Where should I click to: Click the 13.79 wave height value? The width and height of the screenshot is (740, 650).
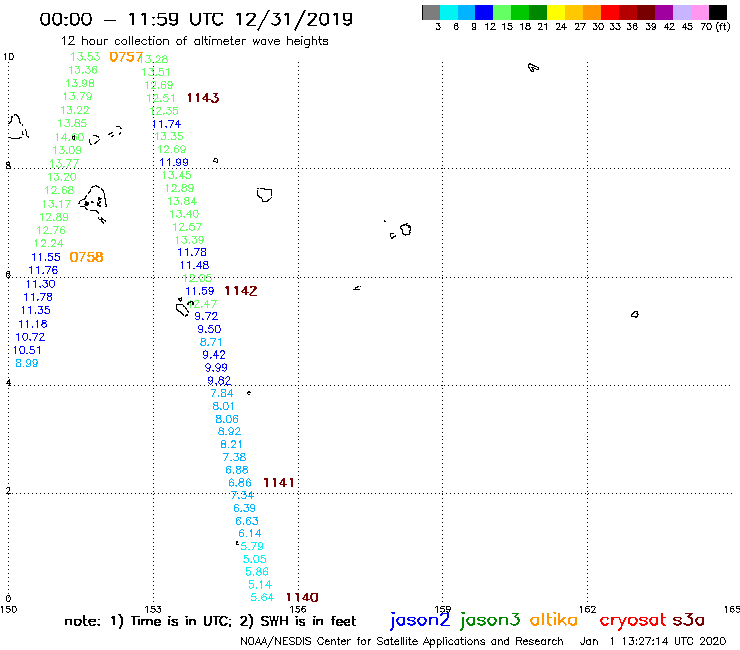[77, 96]
